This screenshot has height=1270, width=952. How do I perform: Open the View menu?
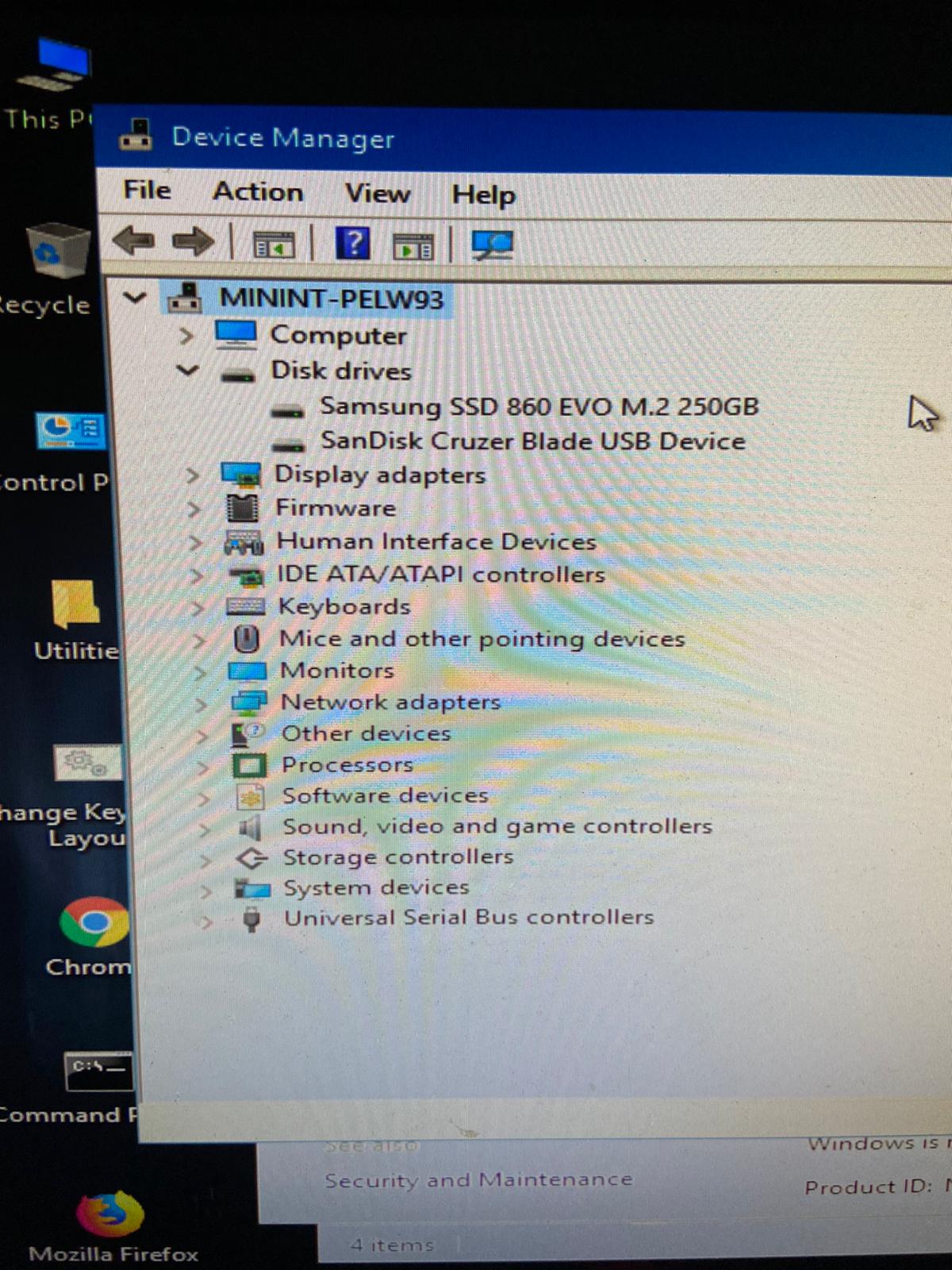pos(378,194)
